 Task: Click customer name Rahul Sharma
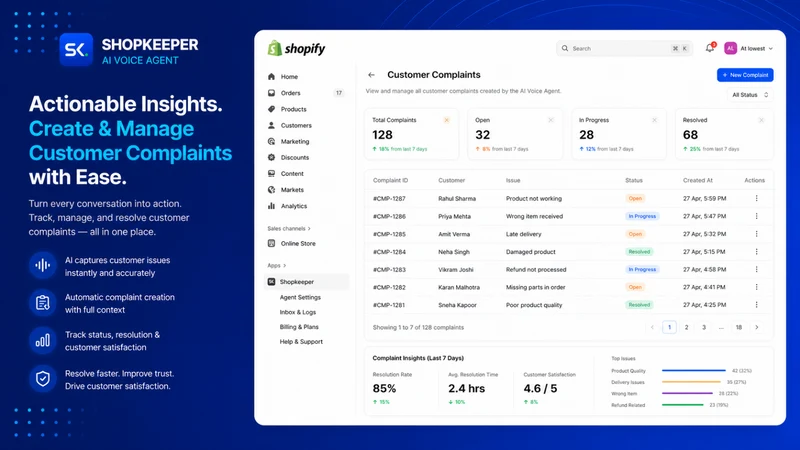point(457,198)
